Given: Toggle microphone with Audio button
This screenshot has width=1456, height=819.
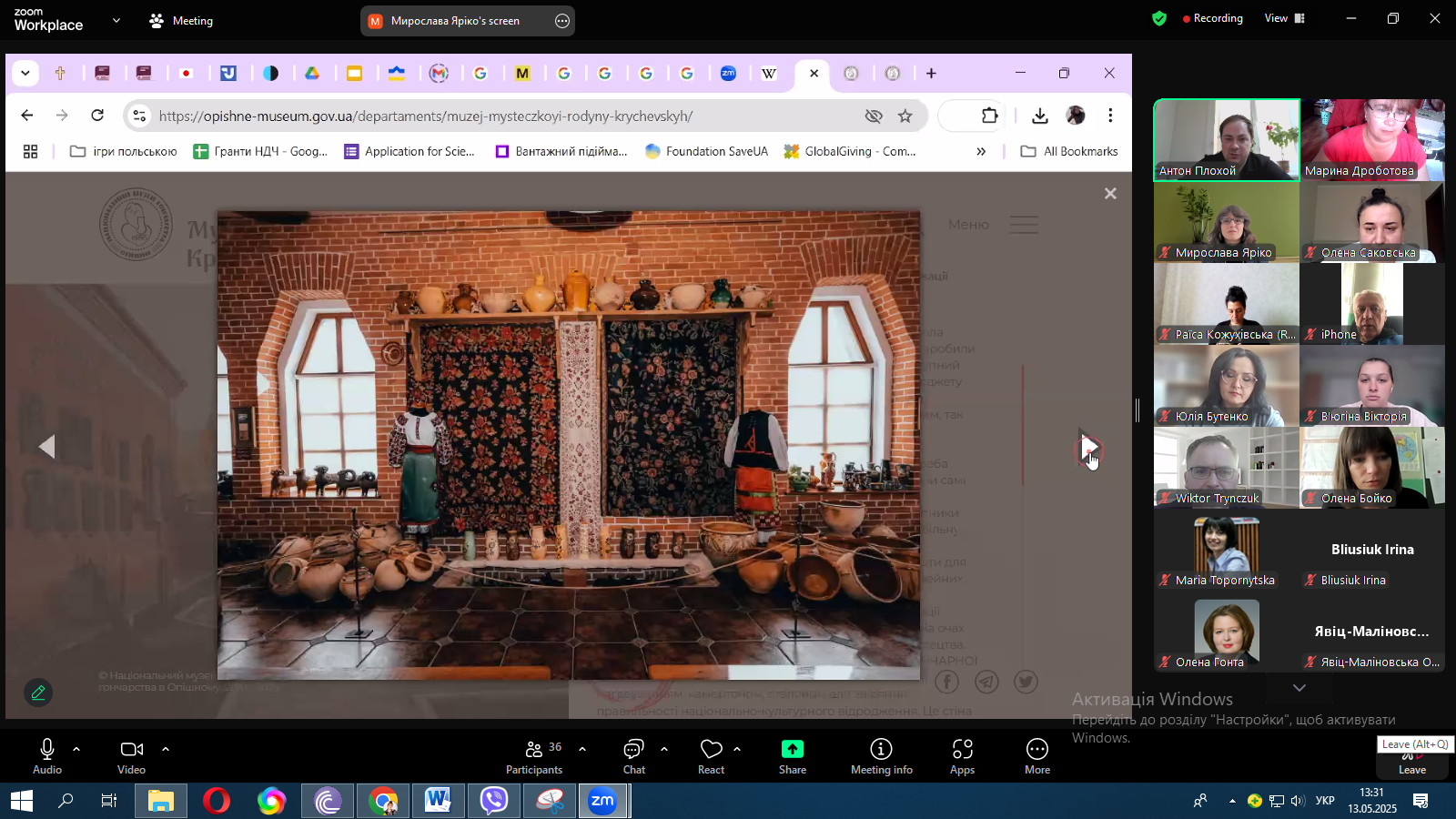Looking at the screenshot, I should [47, 755].
